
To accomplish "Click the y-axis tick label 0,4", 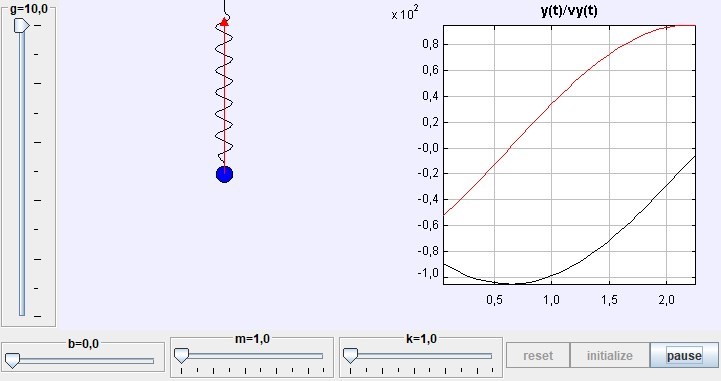I will point(430,96).
